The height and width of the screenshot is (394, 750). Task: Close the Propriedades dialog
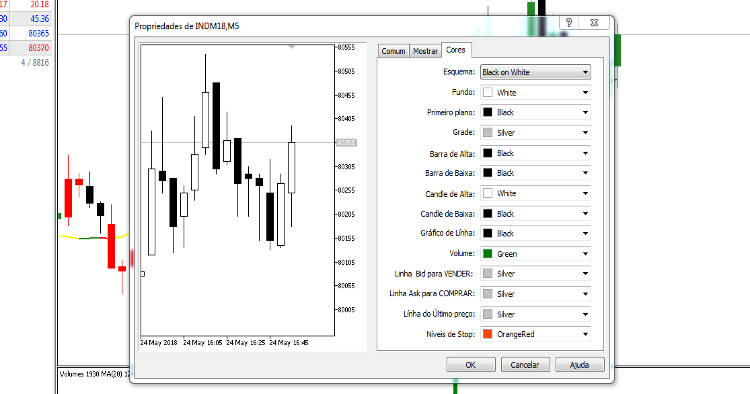(594, 22)
